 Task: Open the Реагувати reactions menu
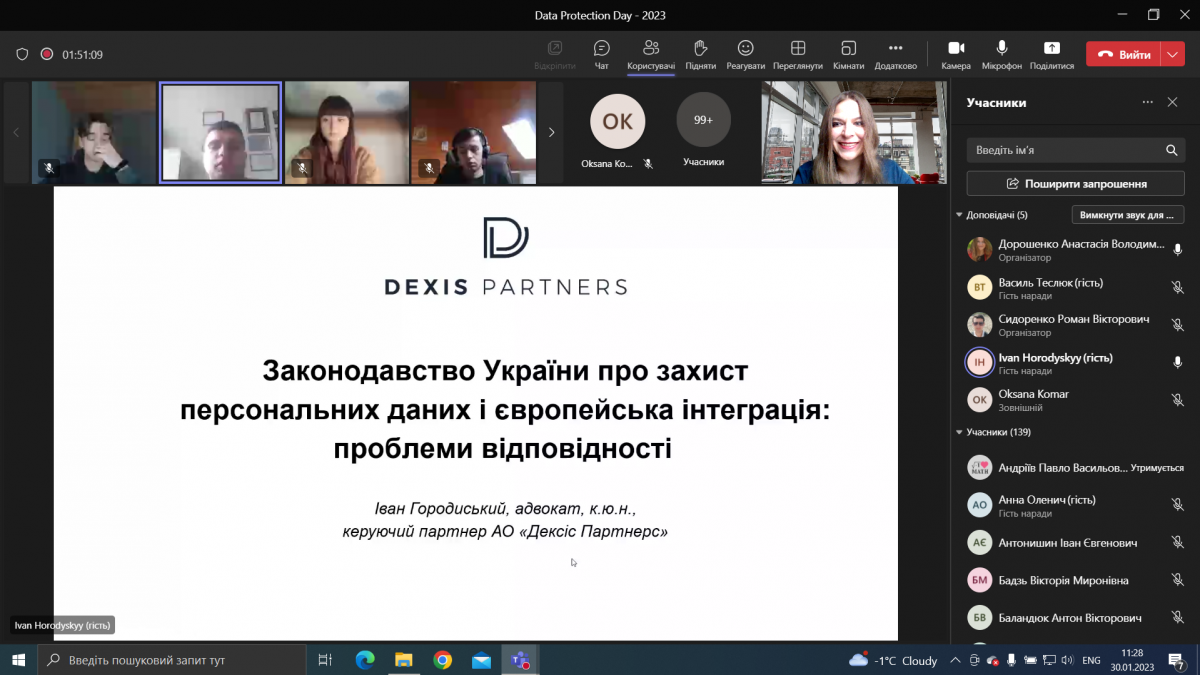(x=745, y=54)
